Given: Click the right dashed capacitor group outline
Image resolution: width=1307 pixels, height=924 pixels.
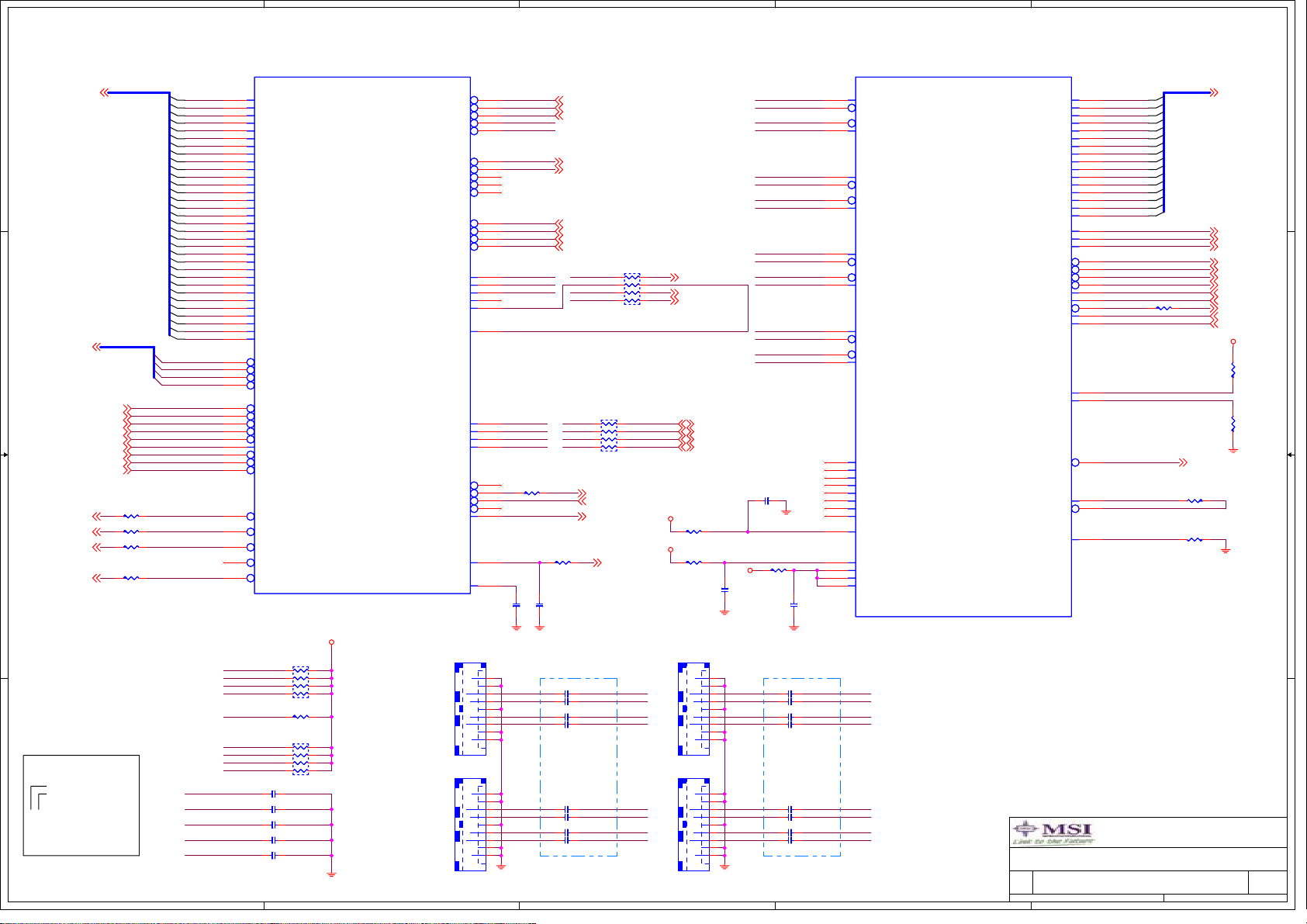Looking at the screenshot, I should point(802,767).
